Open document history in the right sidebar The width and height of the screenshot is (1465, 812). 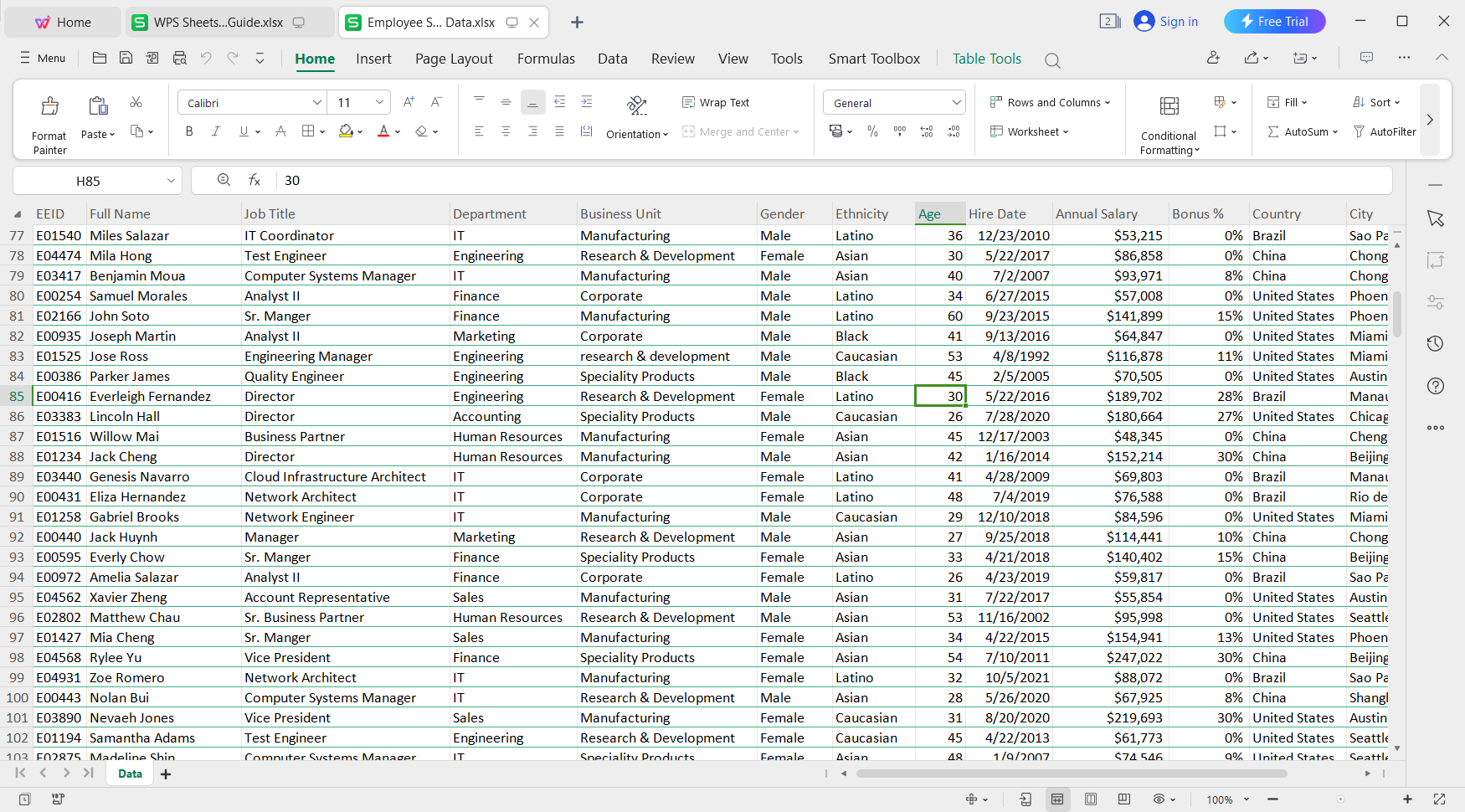point(1435,343)
